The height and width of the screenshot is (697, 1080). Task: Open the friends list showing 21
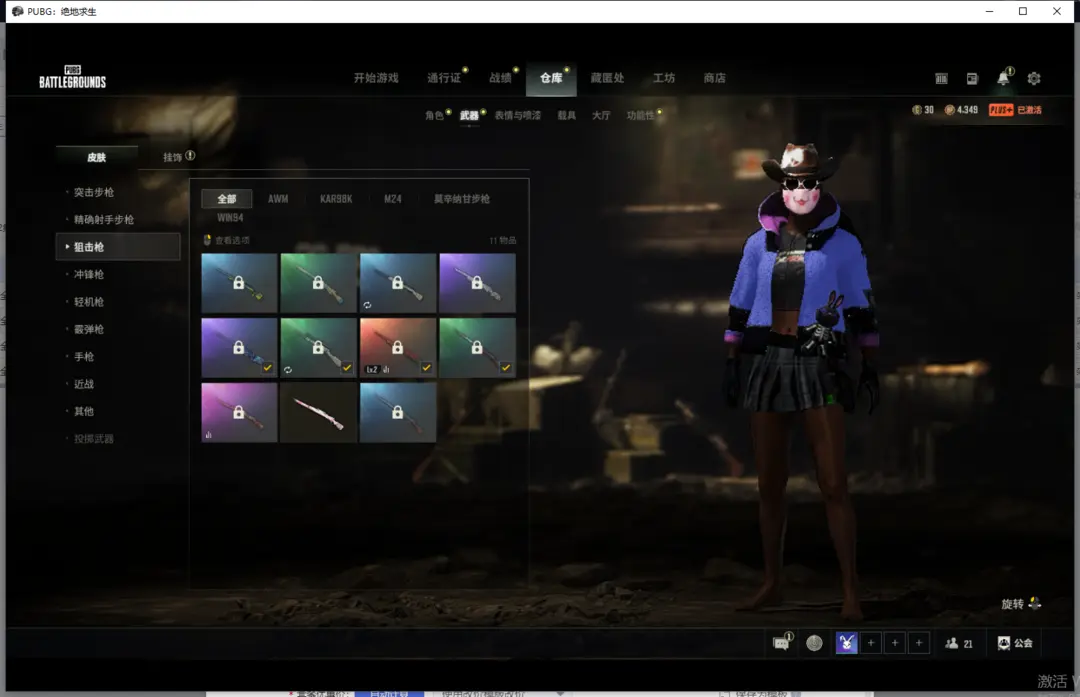(959, 643)
